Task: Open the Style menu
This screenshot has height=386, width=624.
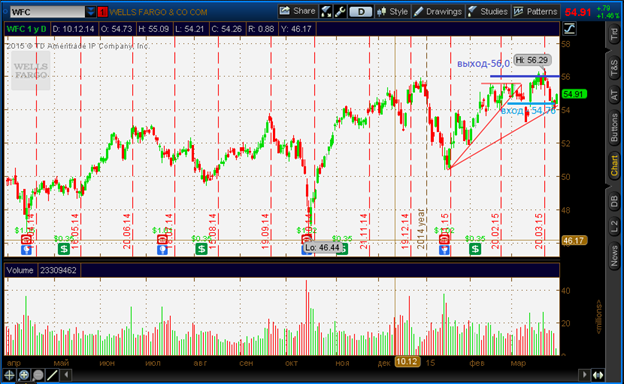Action: coord(392,12)
